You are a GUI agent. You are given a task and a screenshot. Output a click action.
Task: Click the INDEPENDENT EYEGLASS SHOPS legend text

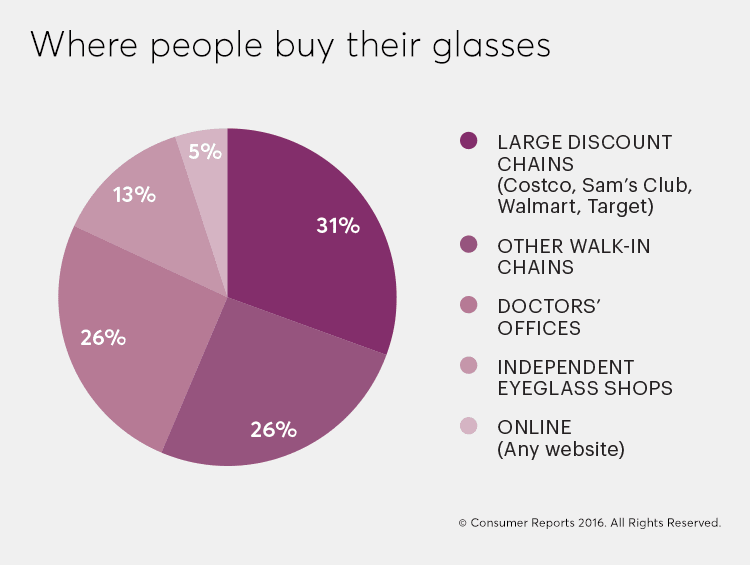click(585, 378)
